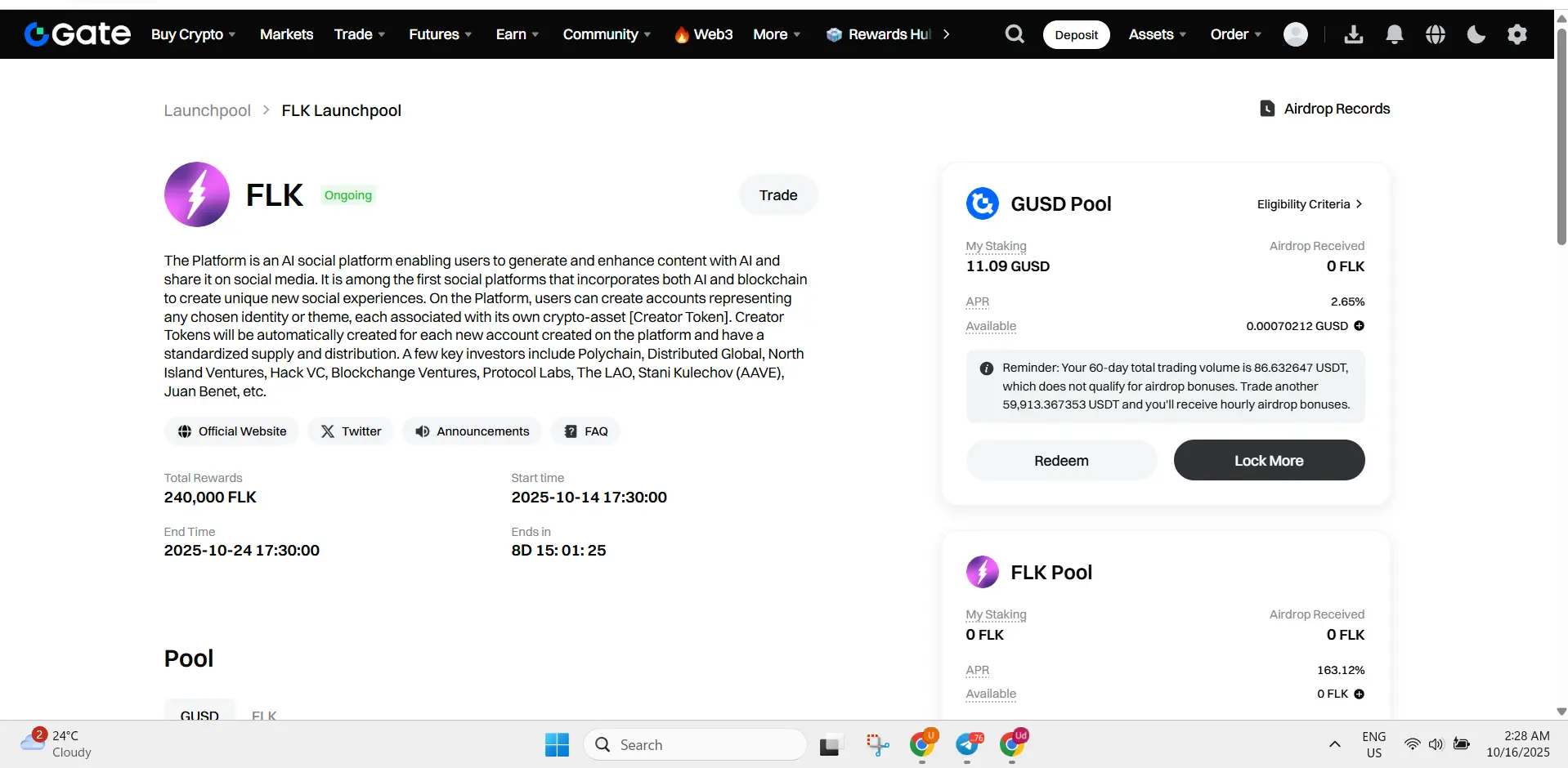Open the file explorer taskbar icon
This screenshot has width=1568, height=768.
[831, 745]
